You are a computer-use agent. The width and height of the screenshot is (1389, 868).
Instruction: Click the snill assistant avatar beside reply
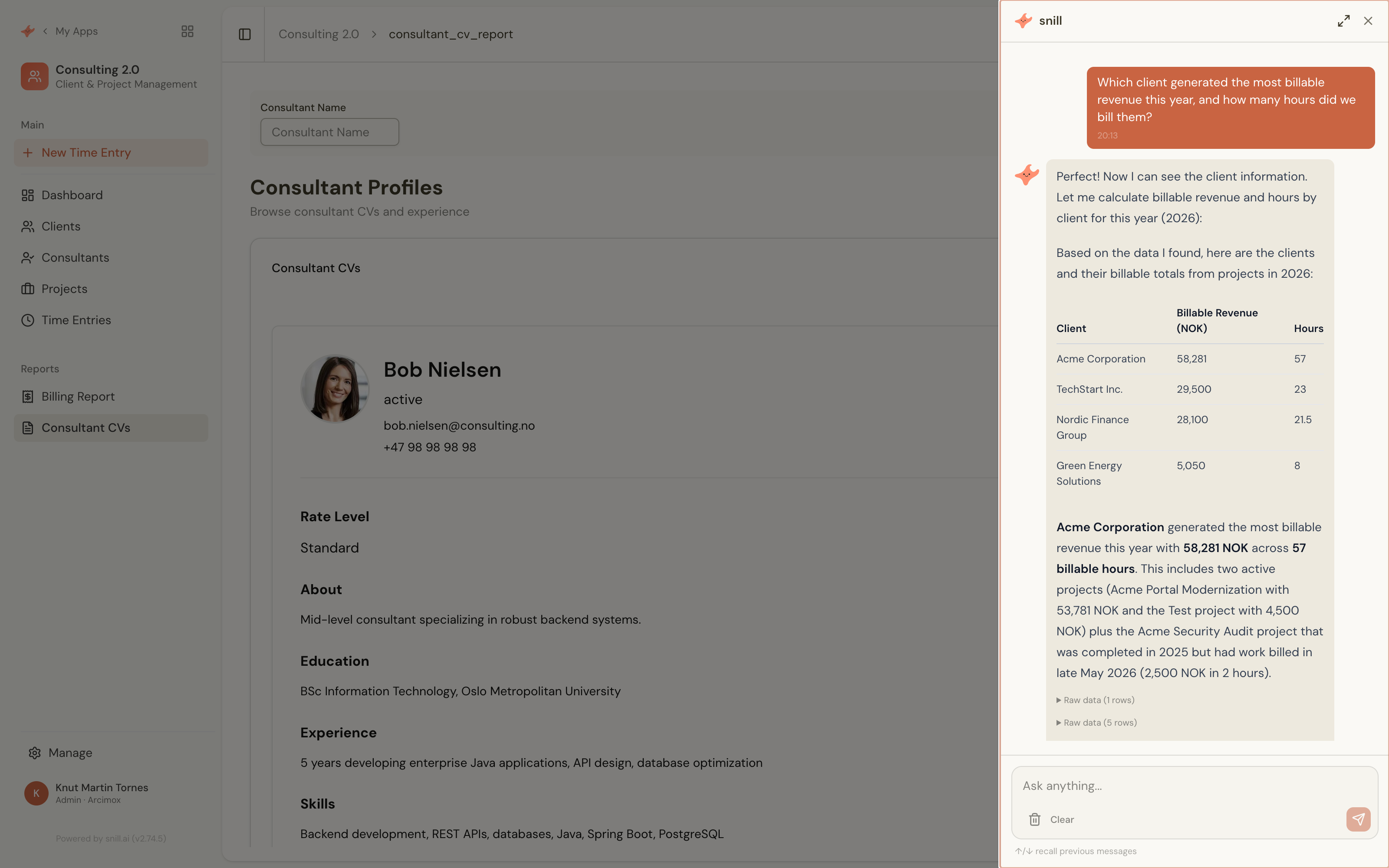1027,174
